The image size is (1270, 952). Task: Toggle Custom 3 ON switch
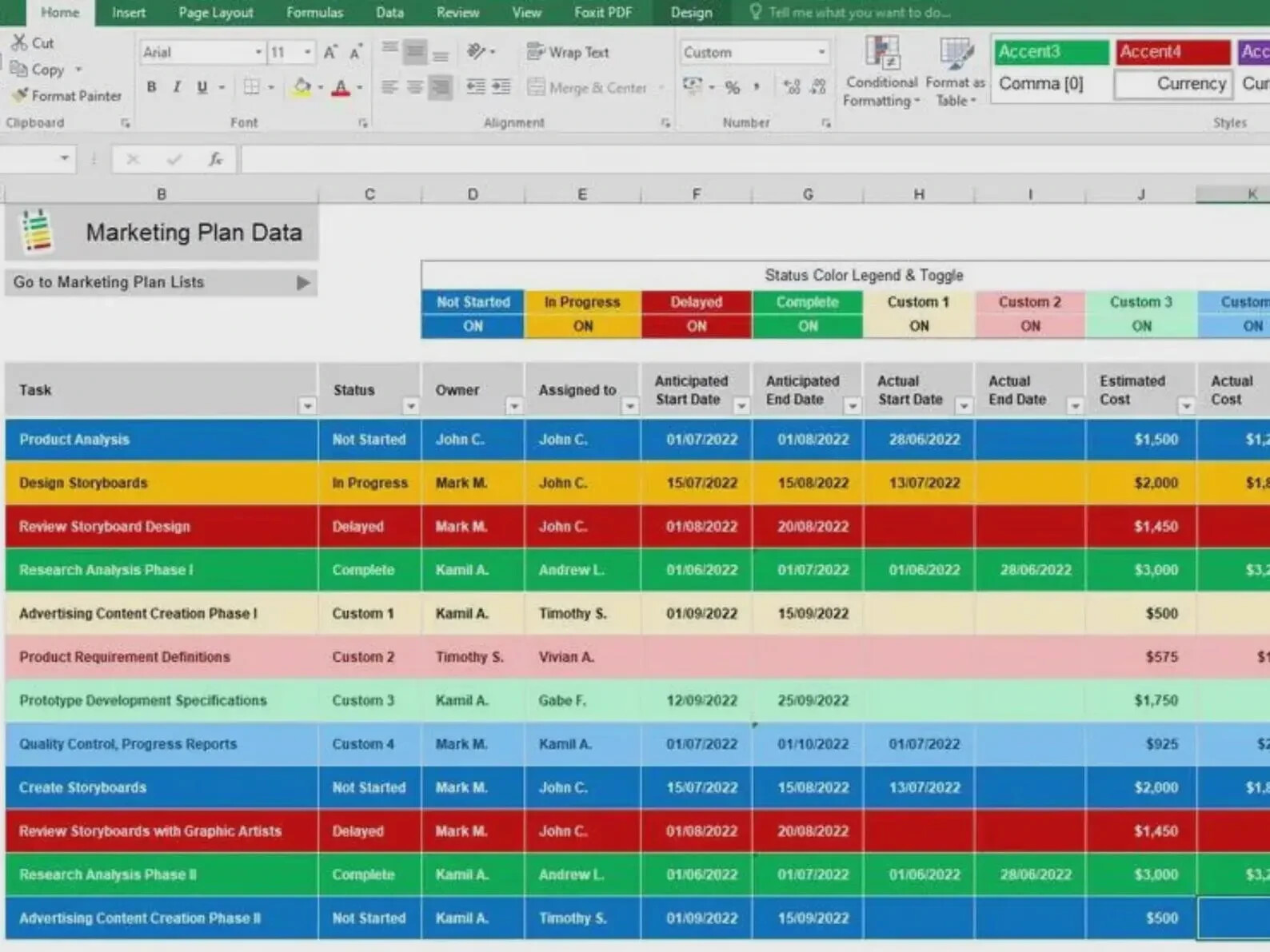coord(1141,326)
